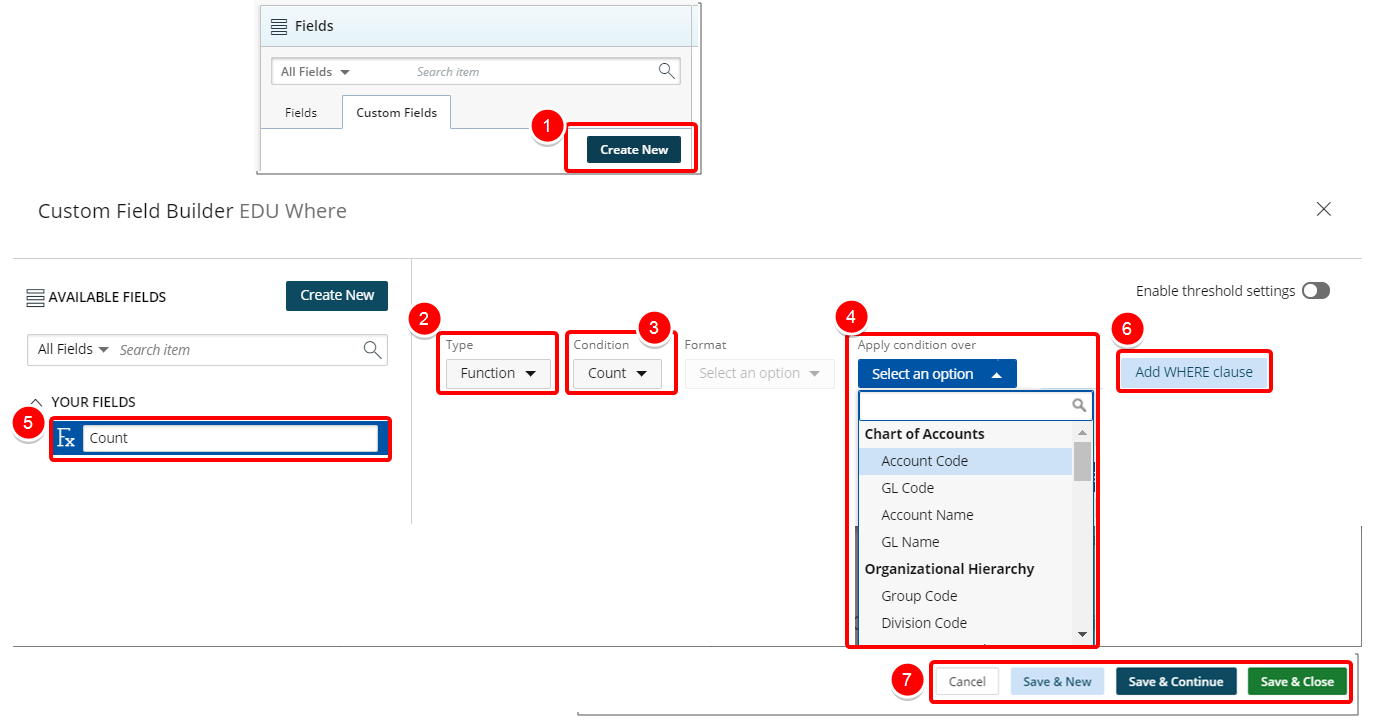Click the Available Fields search magnifier icon

372,349
